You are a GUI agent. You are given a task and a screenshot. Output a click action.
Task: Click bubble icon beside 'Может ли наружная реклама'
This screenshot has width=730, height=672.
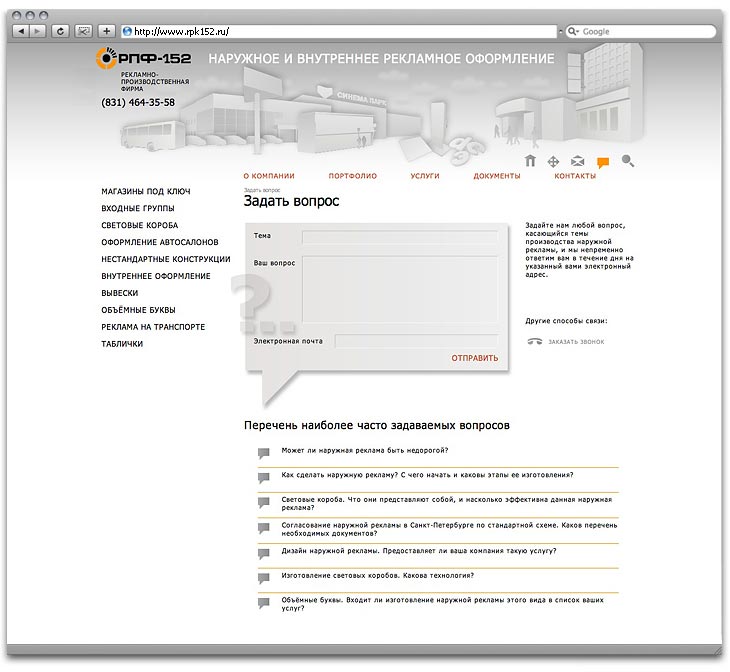pos(264,453)
